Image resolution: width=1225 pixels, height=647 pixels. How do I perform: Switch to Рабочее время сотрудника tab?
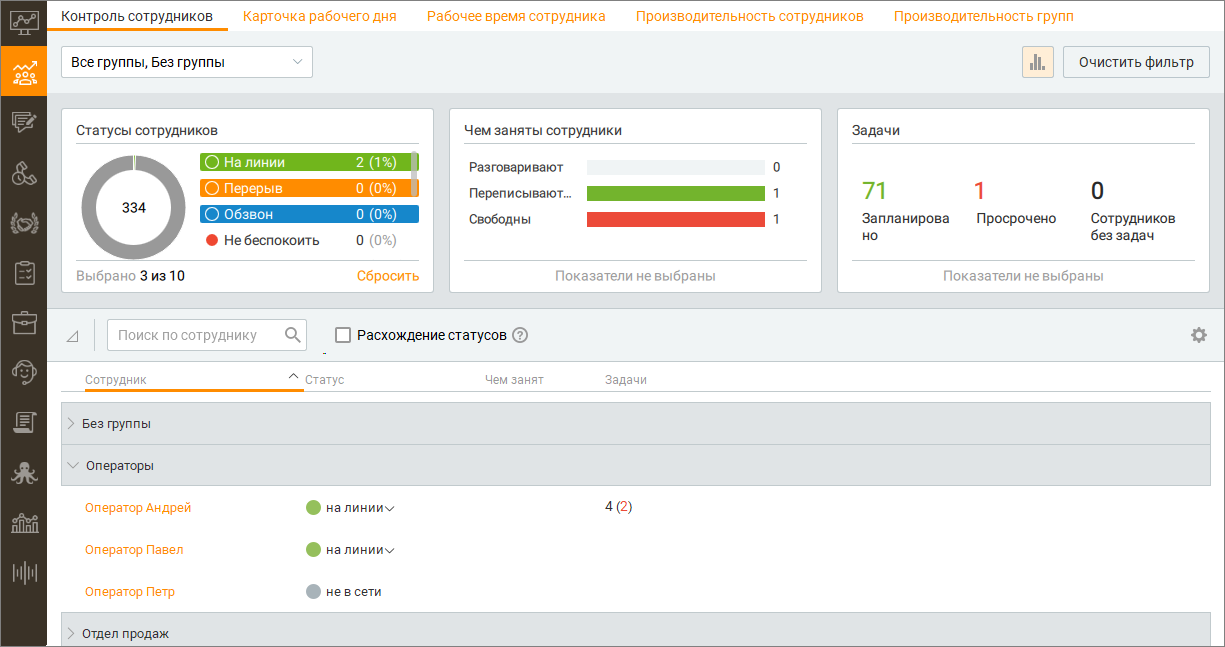pyautogui.click(x=516, y=16)
